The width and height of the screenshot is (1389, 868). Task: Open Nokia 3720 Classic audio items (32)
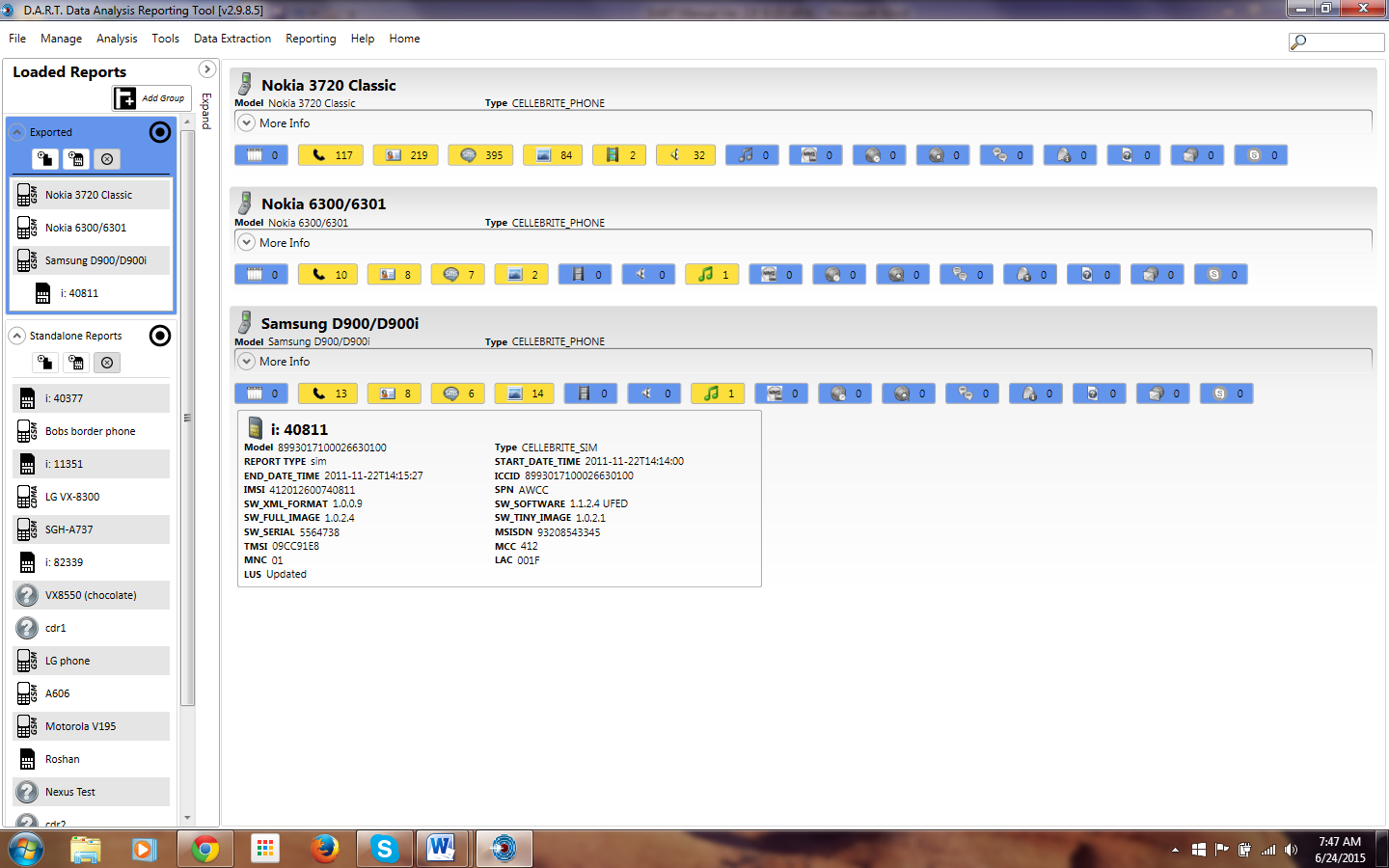[x=686, y=155]
